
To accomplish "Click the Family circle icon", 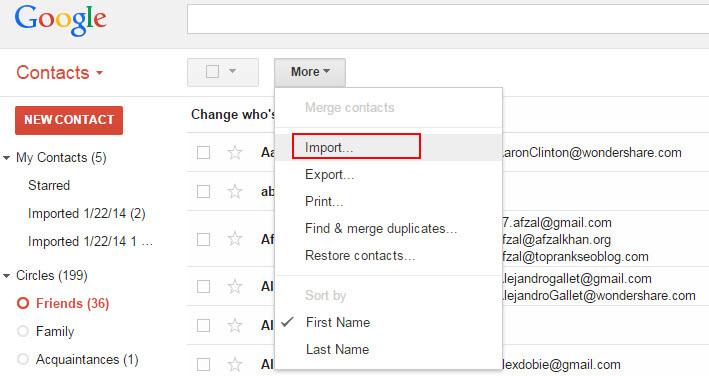I will pyautogui.click(x=23, y=331).
